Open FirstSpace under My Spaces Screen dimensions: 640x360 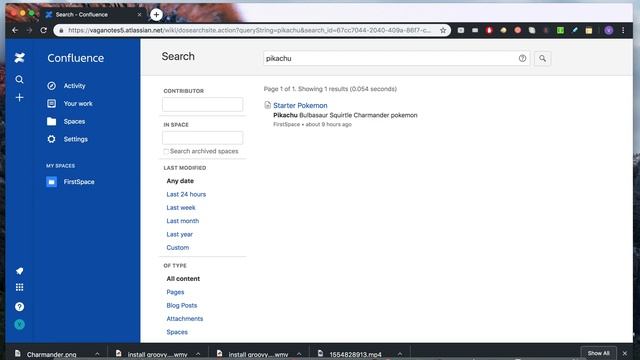(x=79, y=182)
